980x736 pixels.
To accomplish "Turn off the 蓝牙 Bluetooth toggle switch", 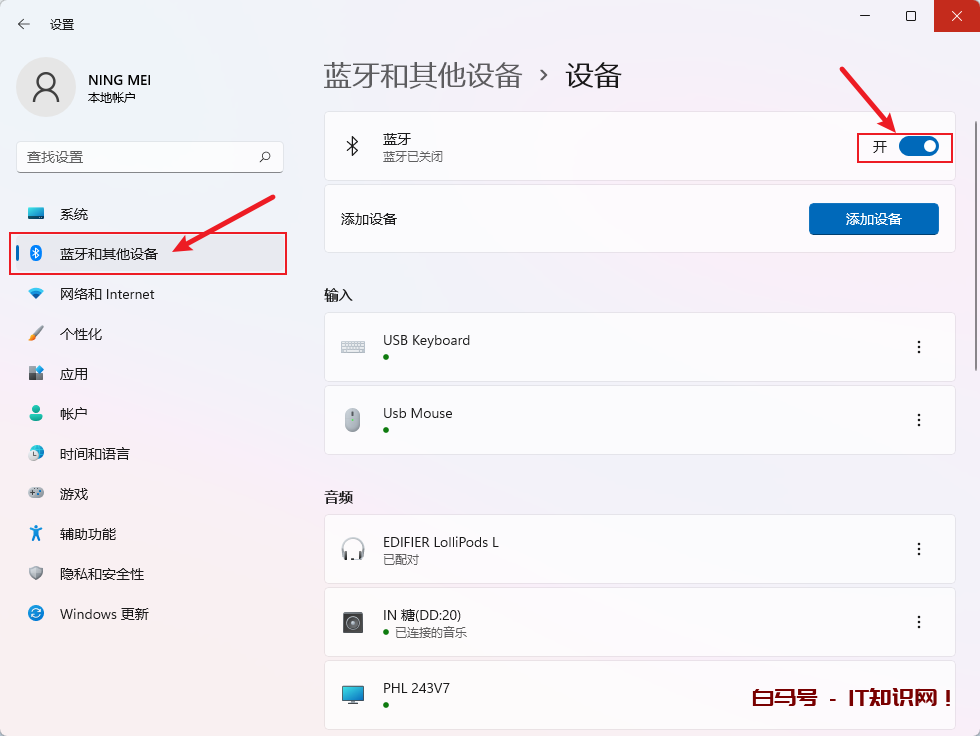I will tap(918, 147).
